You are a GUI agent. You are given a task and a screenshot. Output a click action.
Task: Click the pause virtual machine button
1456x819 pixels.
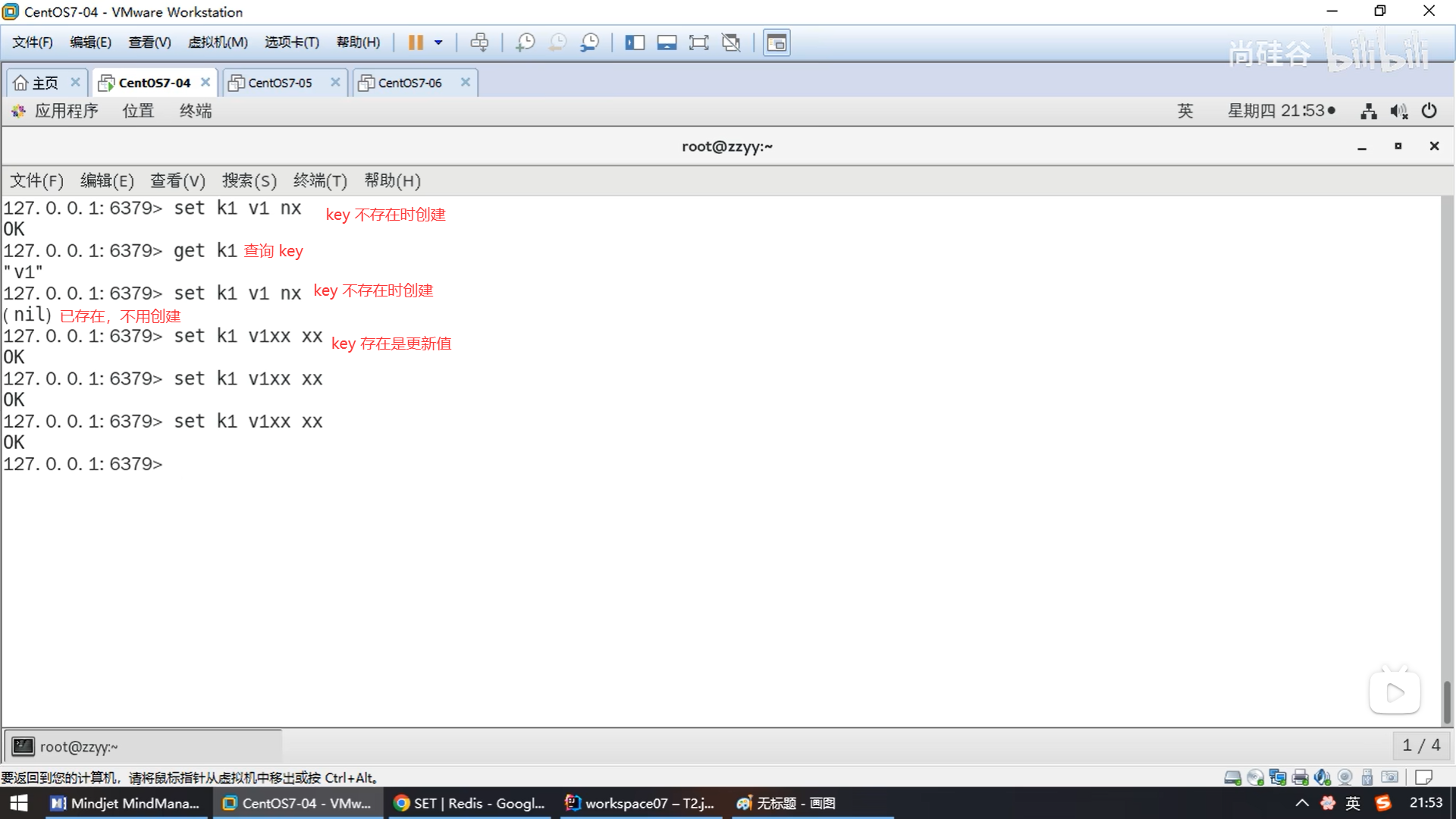416,42
